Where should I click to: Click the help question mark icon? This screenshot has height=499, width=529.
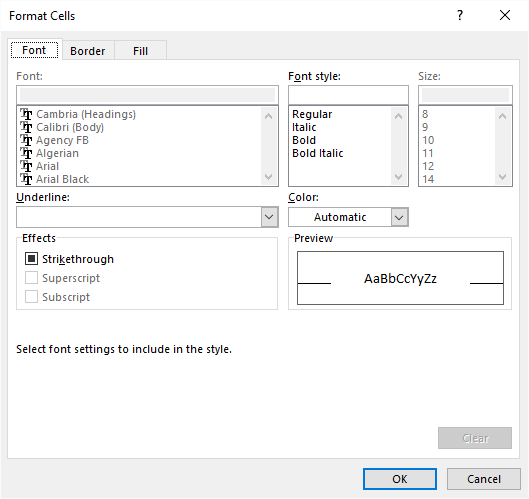pyautogui.click(x=460, y=15)
